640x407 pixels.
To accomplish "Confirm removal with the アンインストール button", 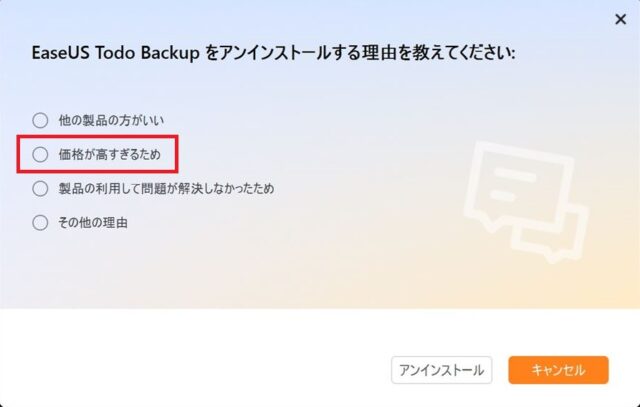I will [441, 370].
